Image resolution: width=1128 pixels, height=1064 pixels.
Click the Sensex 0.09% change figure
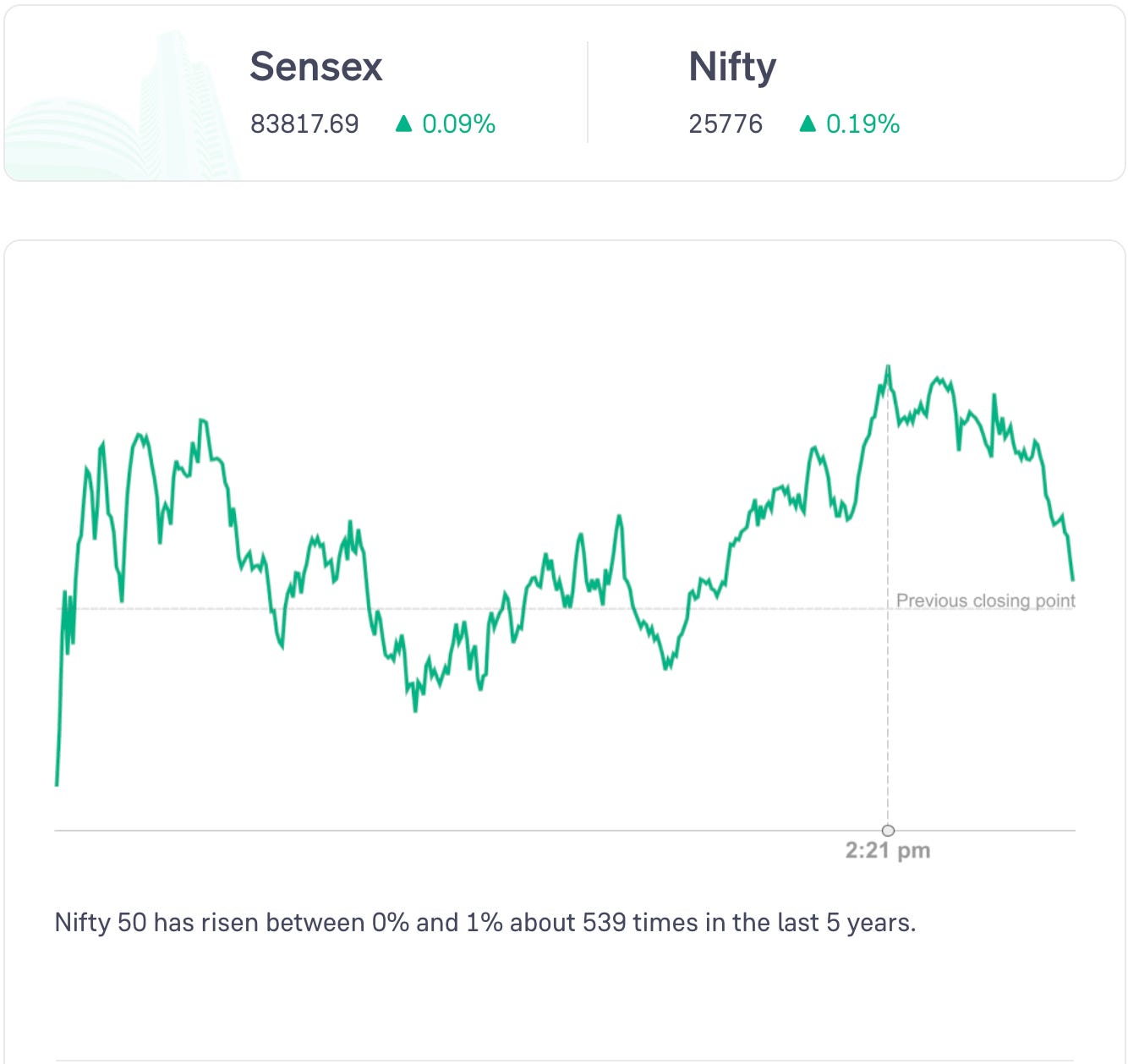(x=458, y=124)
